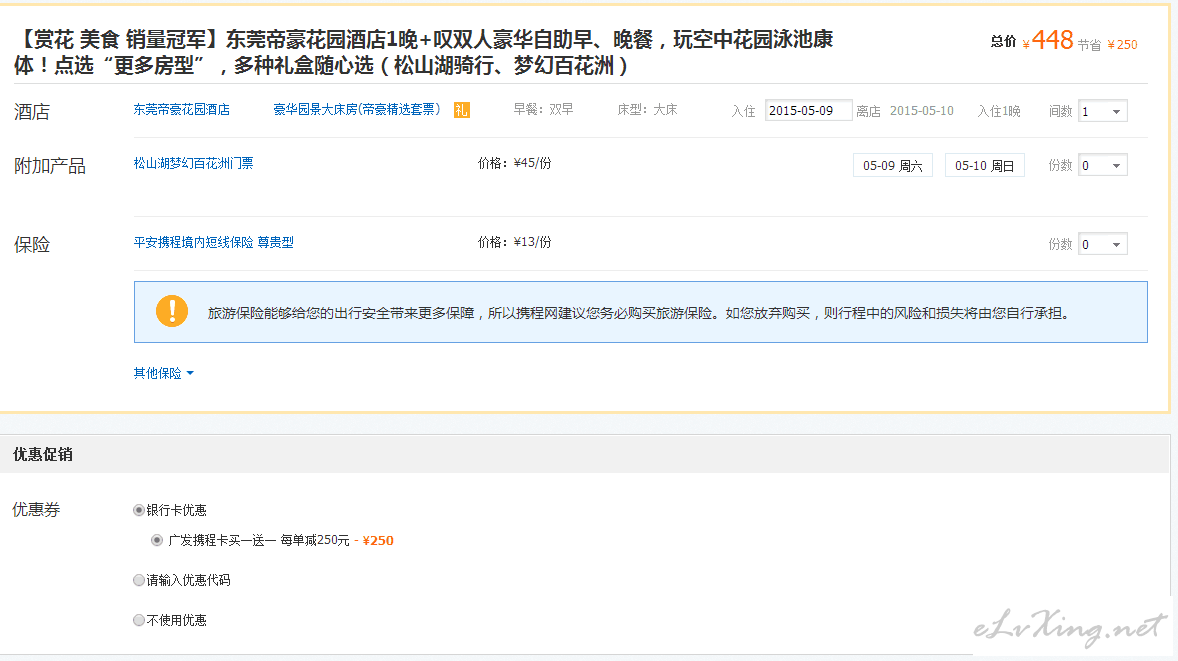Viewport: 1178px width, 661px height.
Task: Click the 附加产品 section label
Action: point(50,166)
